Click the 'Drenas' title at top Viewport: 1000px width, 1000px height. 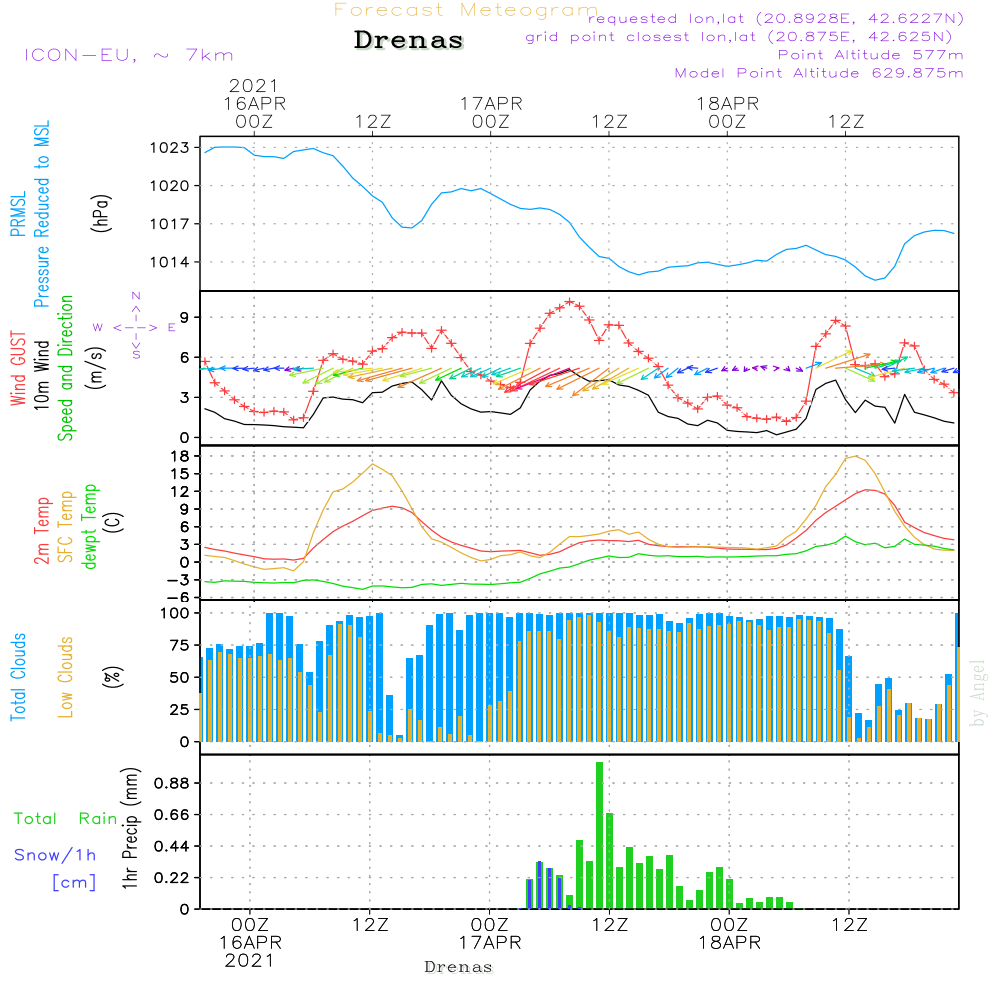point(408,40)
